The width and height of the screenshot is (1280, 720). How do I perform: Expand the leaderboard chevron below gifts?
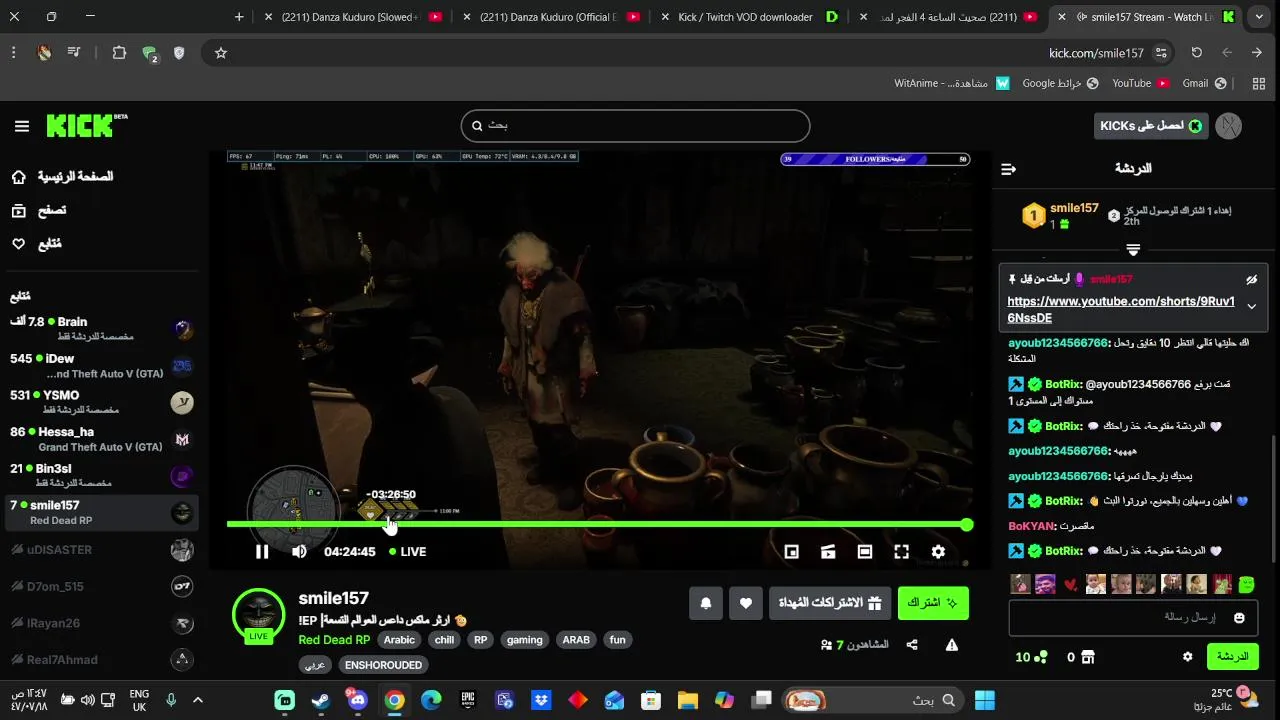(1133, 249)
